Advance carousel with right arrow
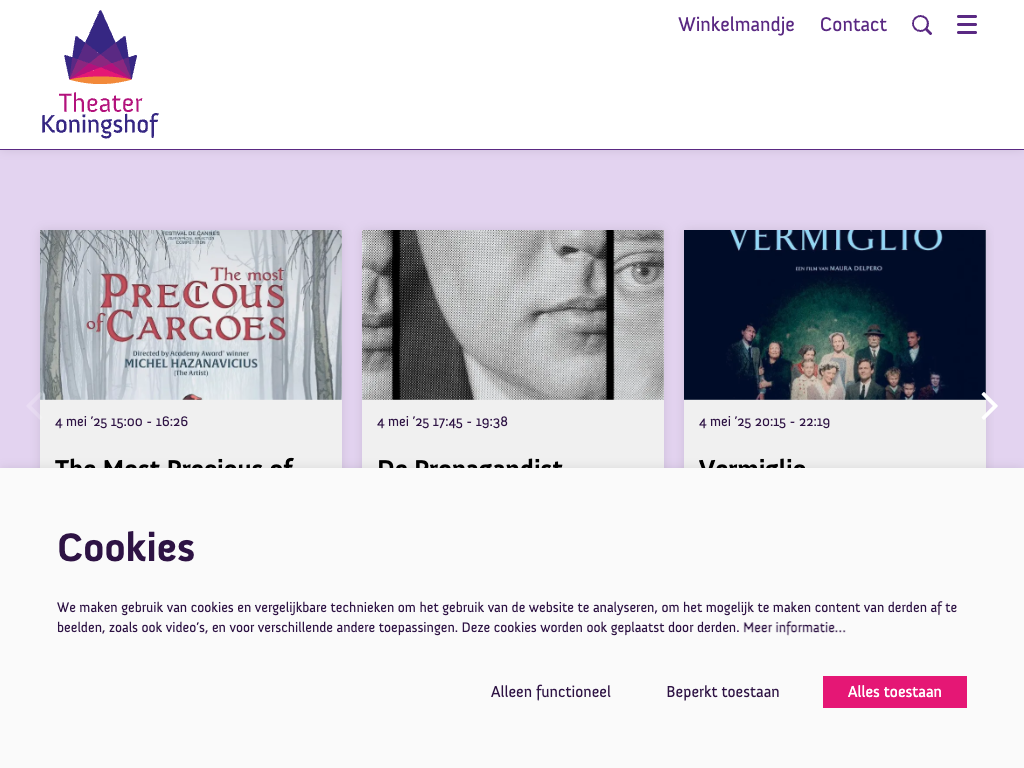Image resolution: width=1024 pixels, height=768 pixels. click(990, 406)
